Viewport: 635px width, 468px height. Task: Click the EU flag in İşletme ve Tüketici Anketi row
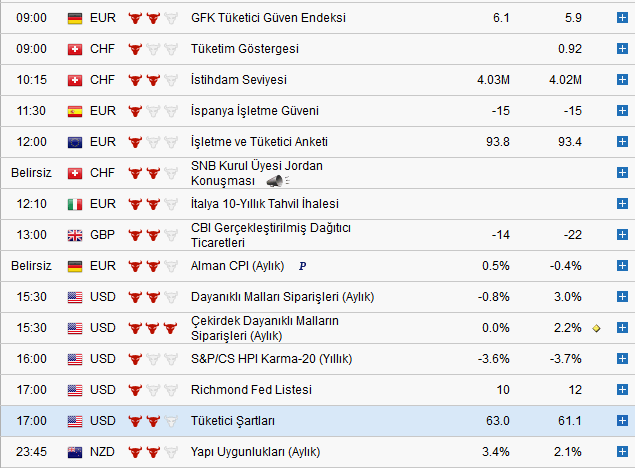[74, 142]
